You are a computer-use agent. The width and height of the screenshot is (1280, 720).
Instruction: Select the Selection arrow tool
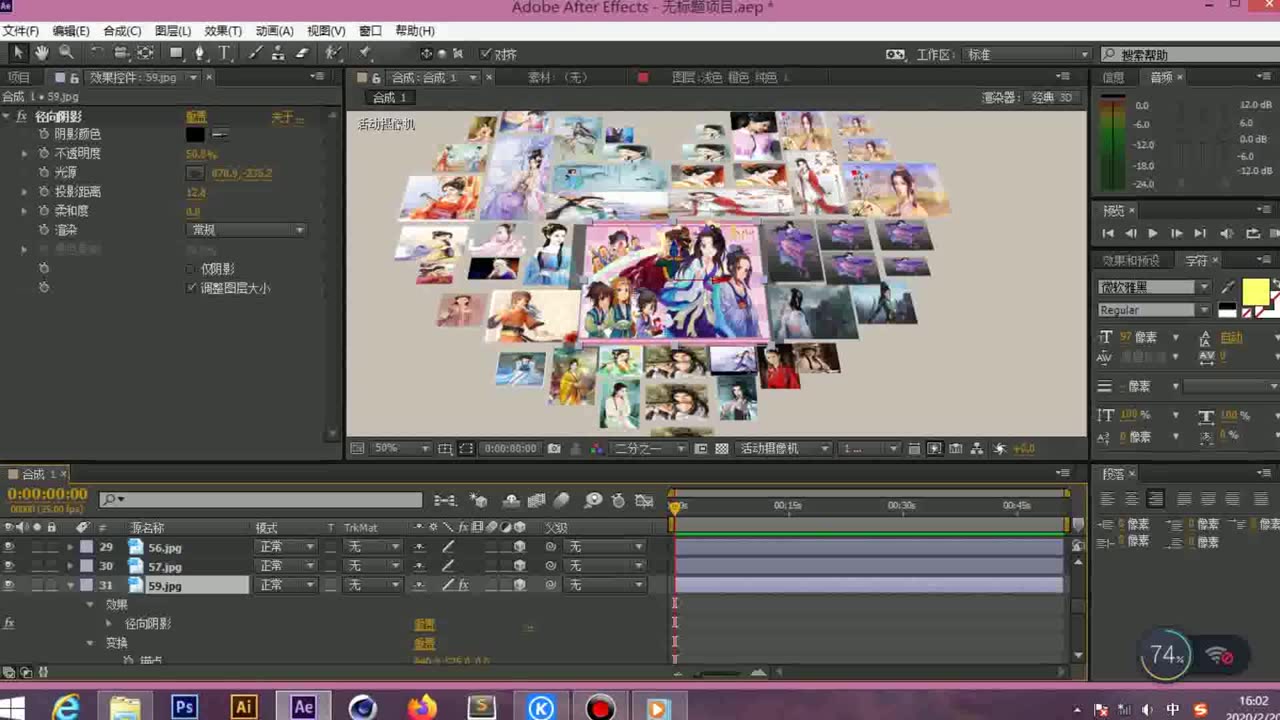[18, 53]
